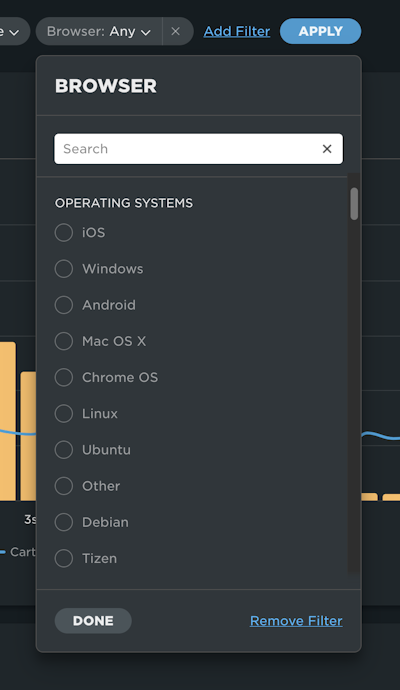Choose the Debian radio option

[64, 522]
